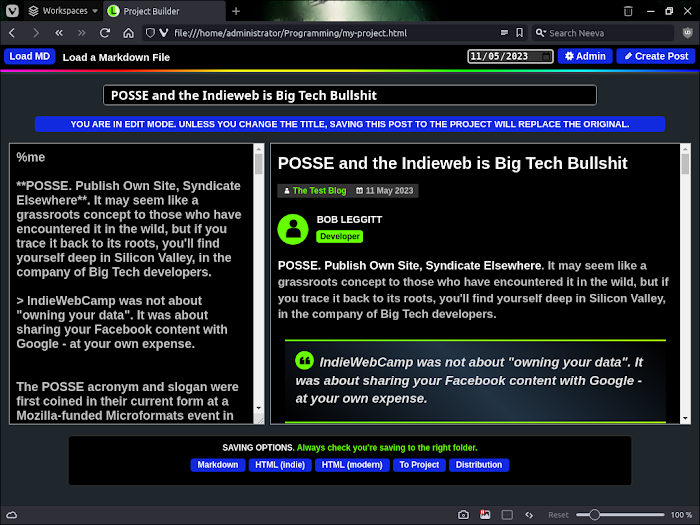Click the post title input field
The width and height of the screenshot is (700, 525).
pos(350,95)
